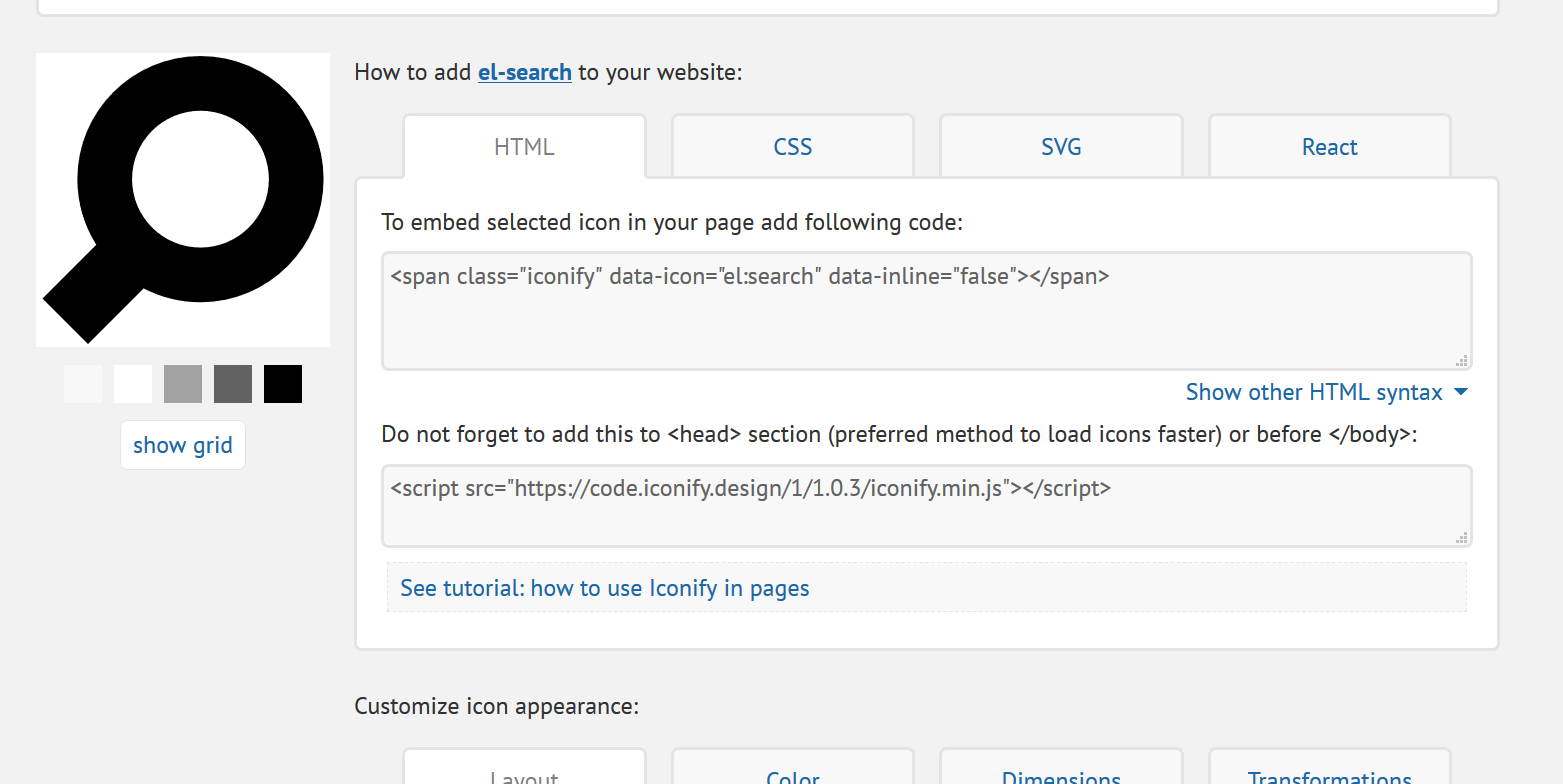
Task: Choose the medium gray background swatch
Action: coord(183,384)
